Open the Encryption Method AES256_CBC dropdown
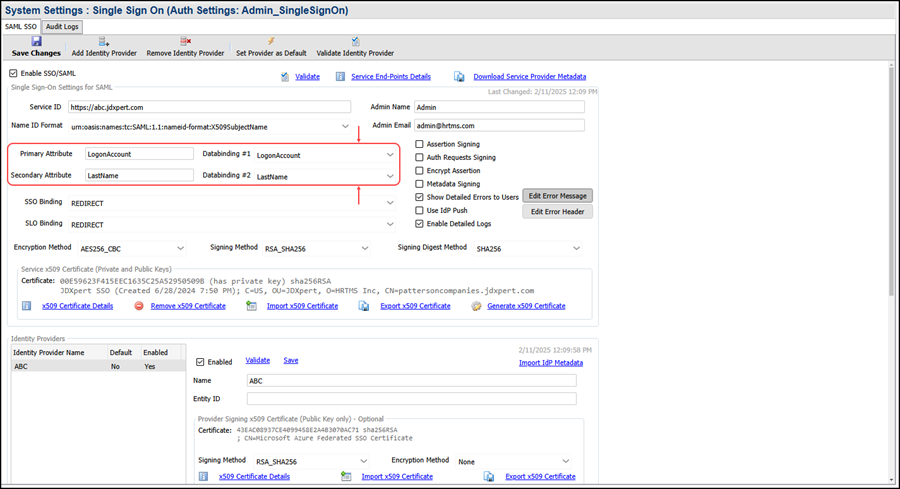The height and width of the screenshot is (489, 900). pos(180,247)
